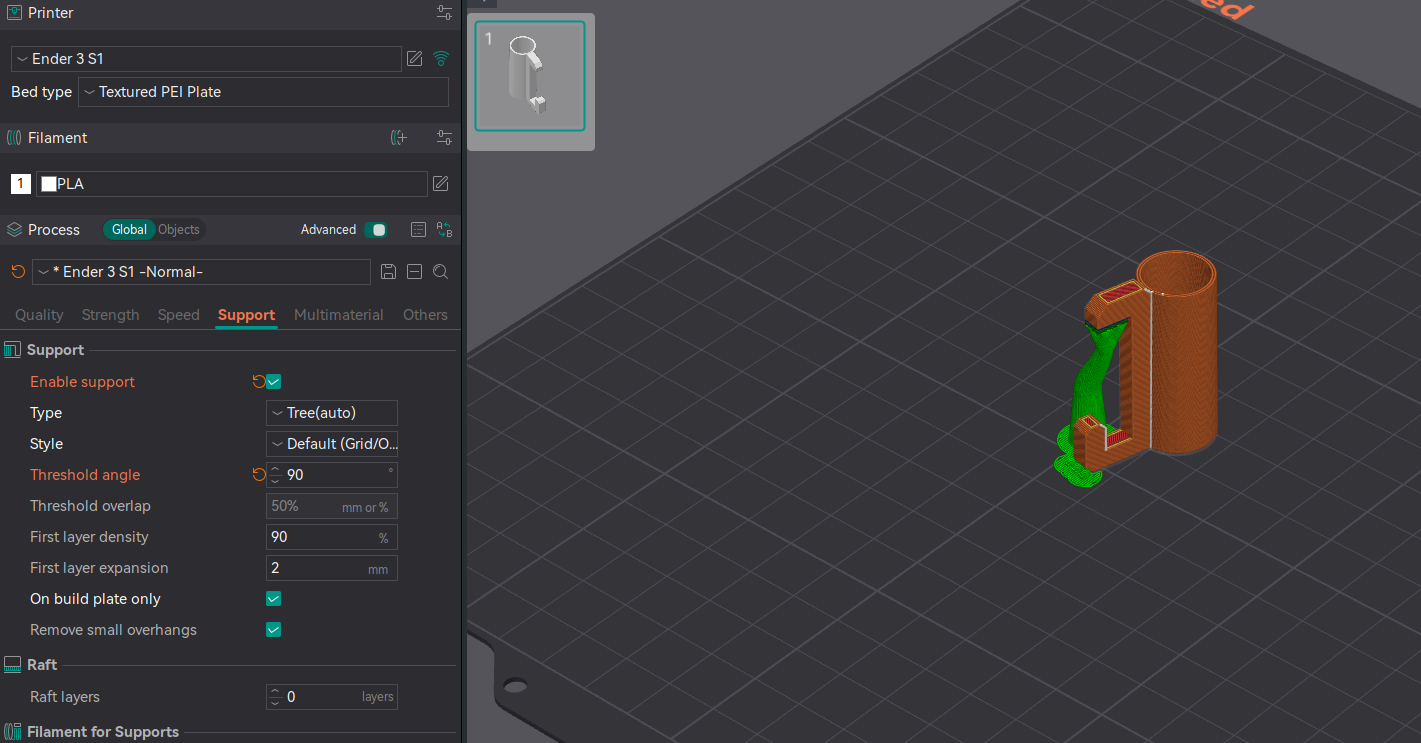Open the Bed type dropdown
The height and width of the screenshot is (743, 1421).
[x=263, y=92]
